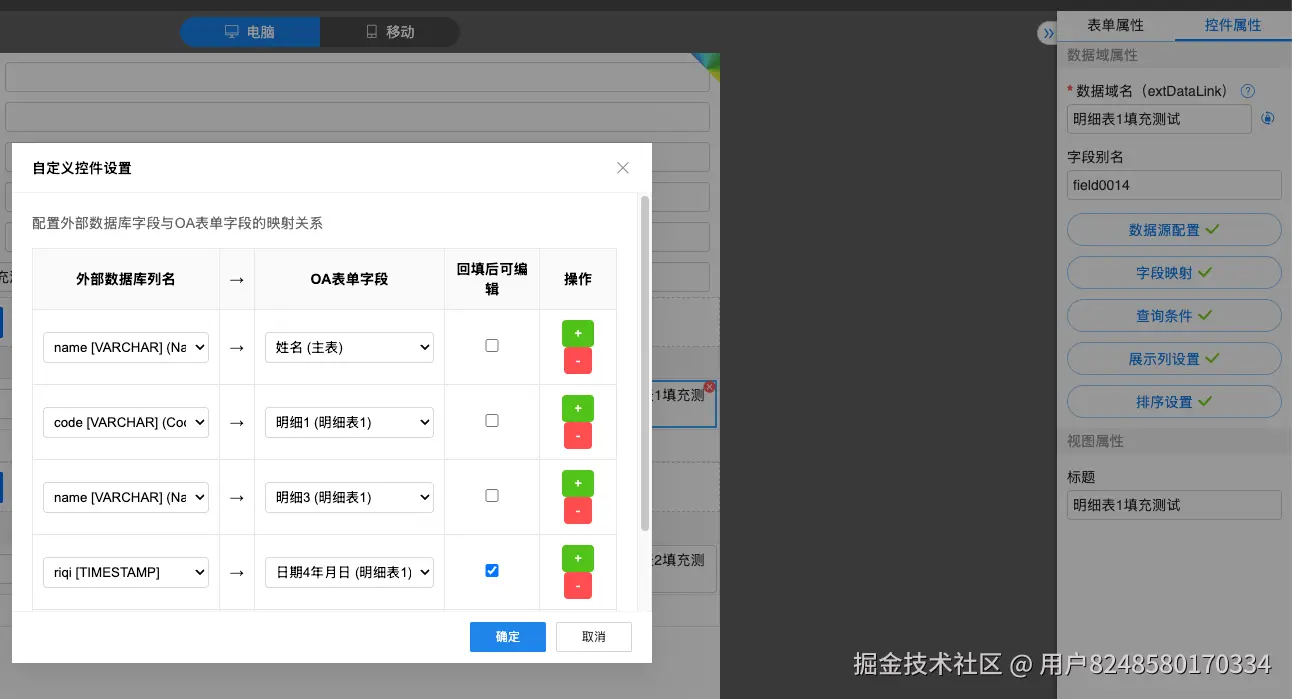Select the 明细表1填充测试 control on the form canvas
Viewport: 1292px width, 699px height.
click(684, 403)
